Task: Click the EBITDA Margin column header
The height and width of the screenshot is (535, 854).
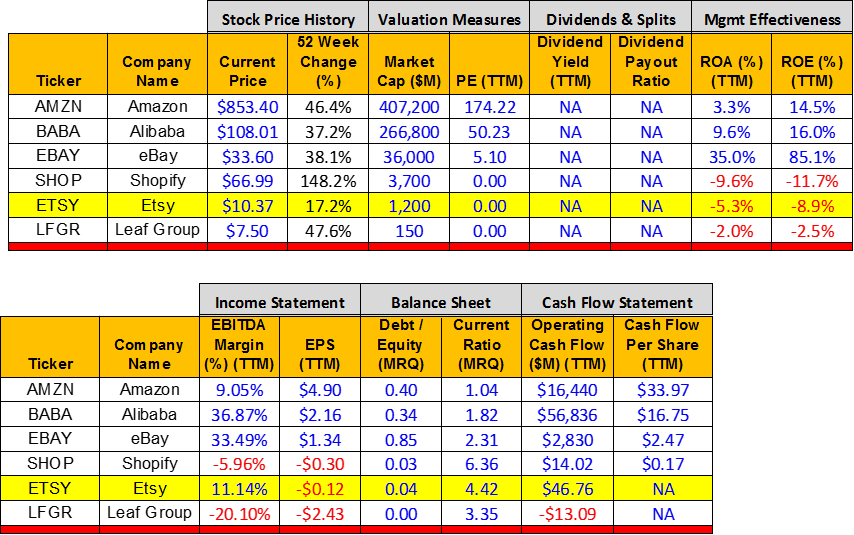Action: (x=239, y=345)
